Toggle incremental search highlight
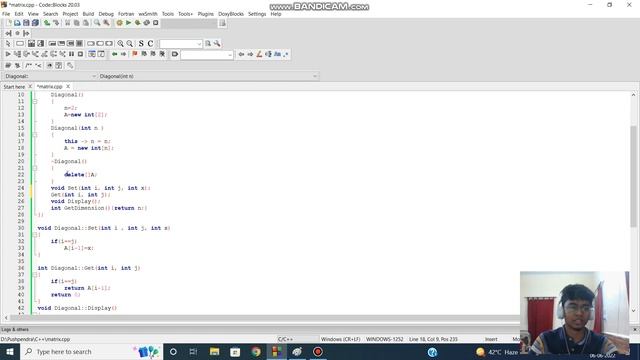 tap(259, 54)
